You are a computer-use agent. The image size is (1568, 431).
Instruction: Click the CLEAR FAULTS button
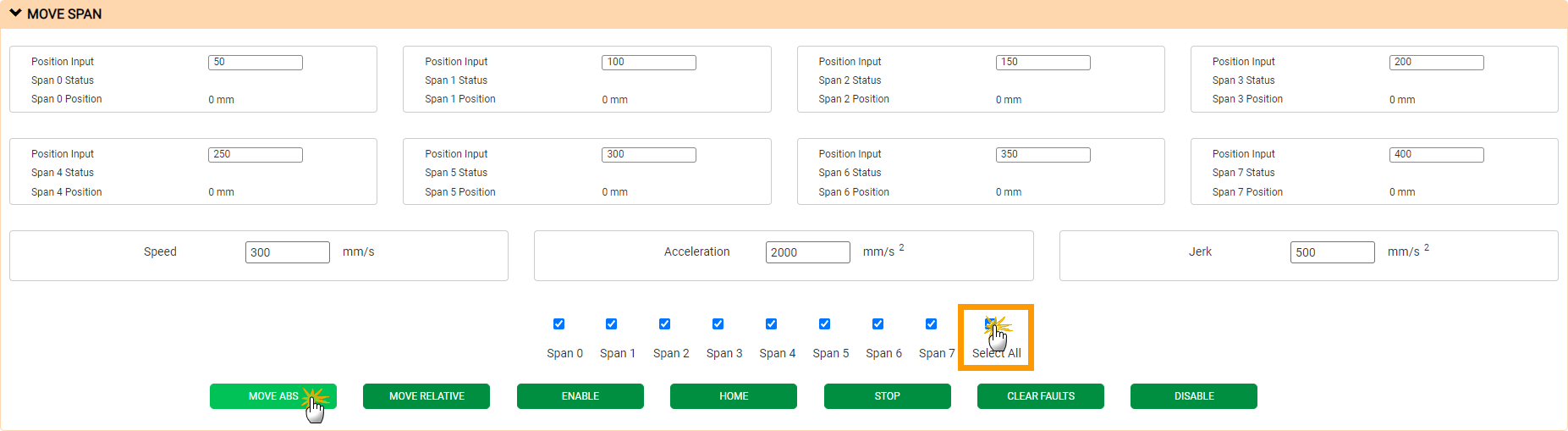pyautogui.click(x=1040, y=396)
